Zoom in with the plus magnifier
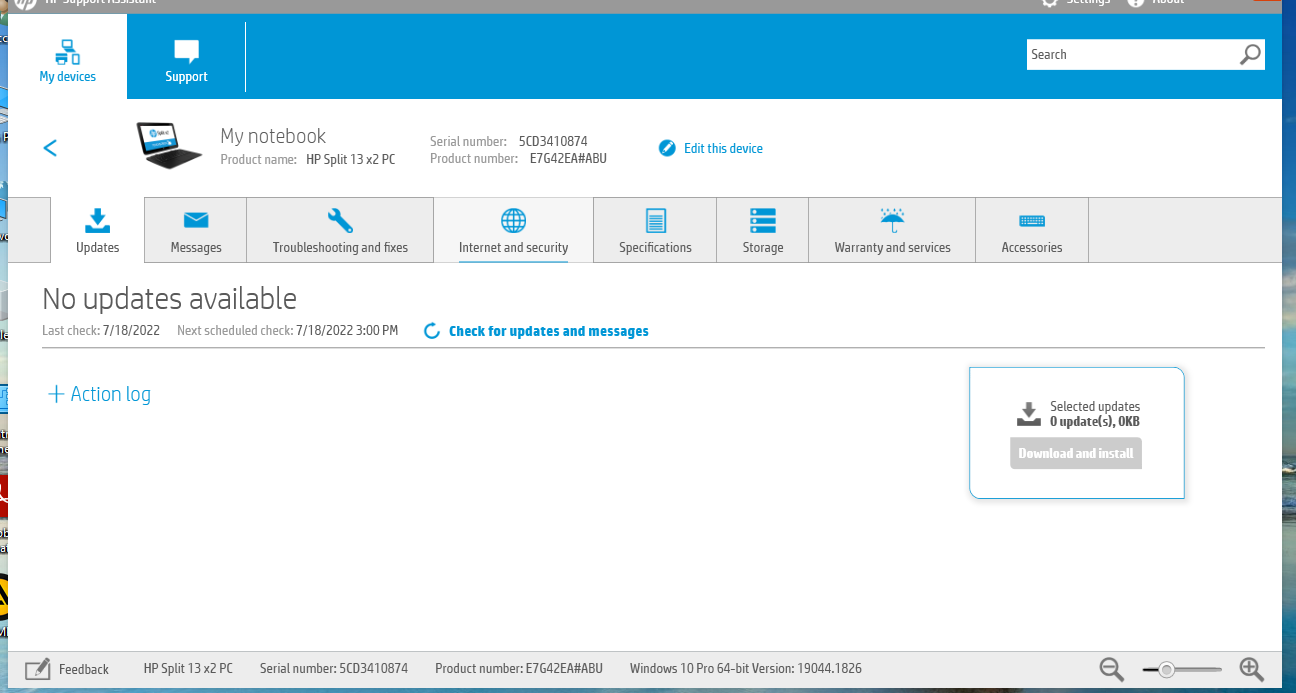Viewport: 1296px width, 693px height. click(1252, 669)
